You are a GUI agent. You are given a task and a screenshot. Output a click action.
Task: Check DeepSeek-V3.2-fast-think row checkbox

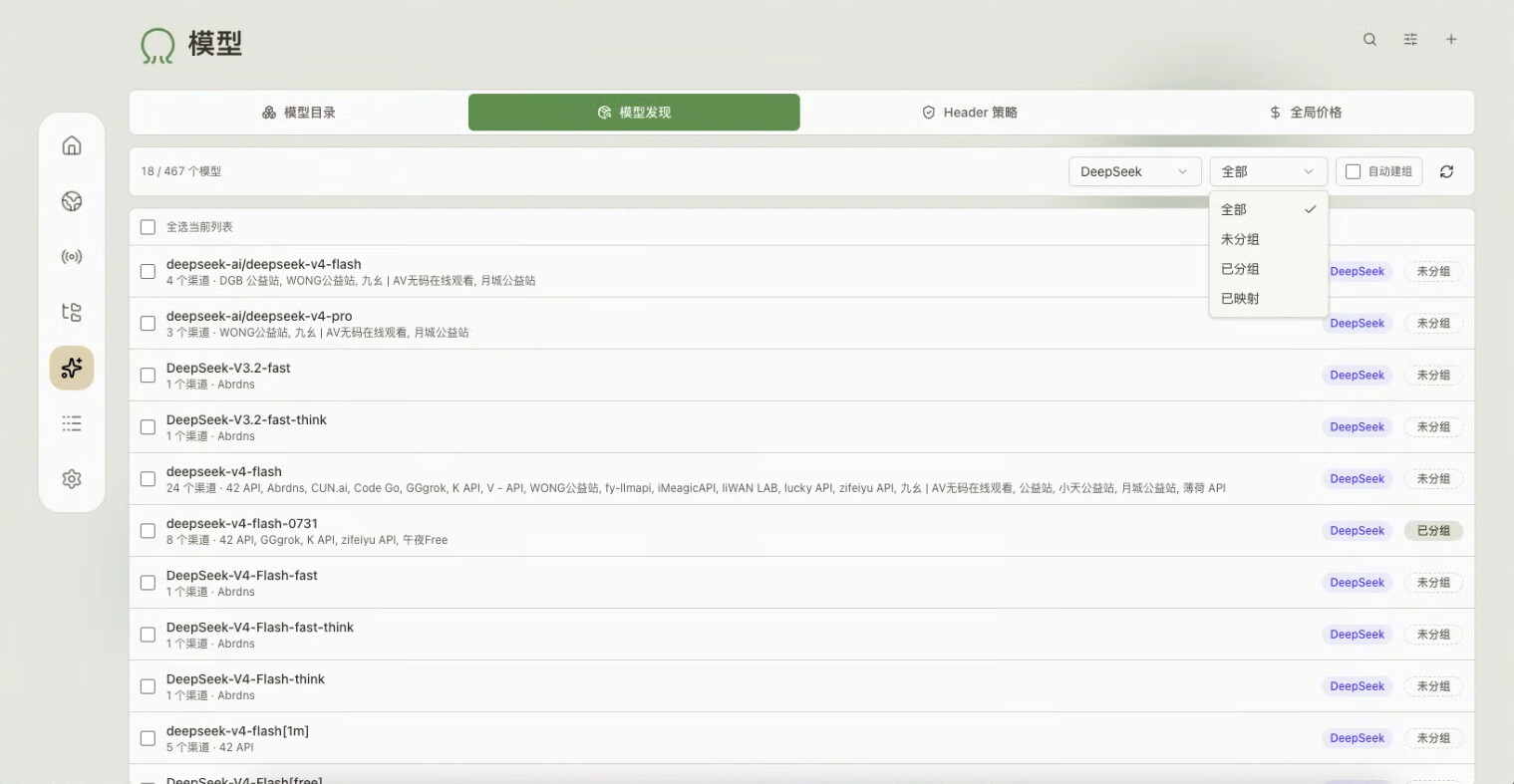148,426
